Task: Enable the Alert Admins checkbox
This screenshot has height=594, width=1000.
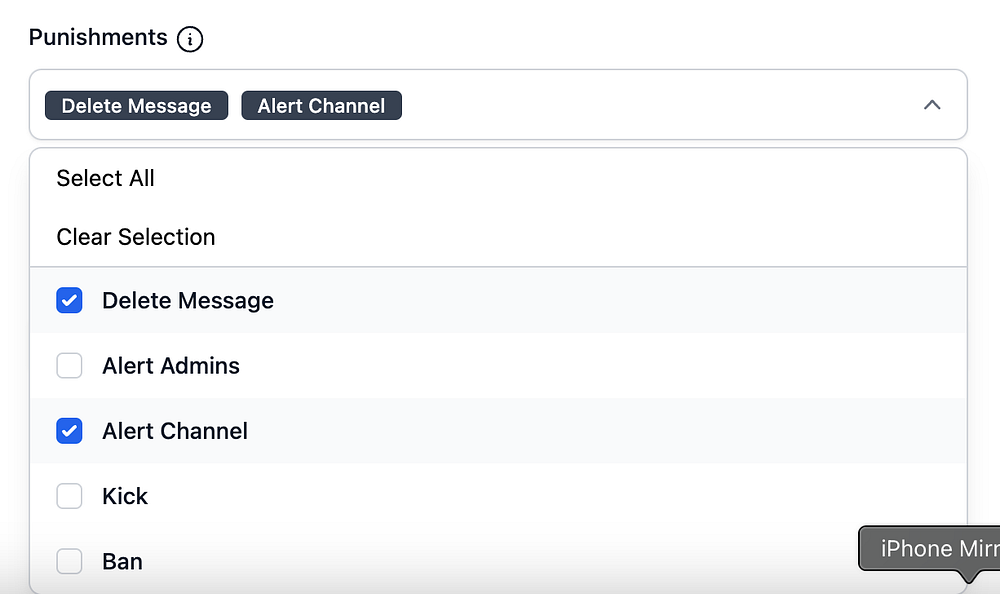Action: (69, 366)
